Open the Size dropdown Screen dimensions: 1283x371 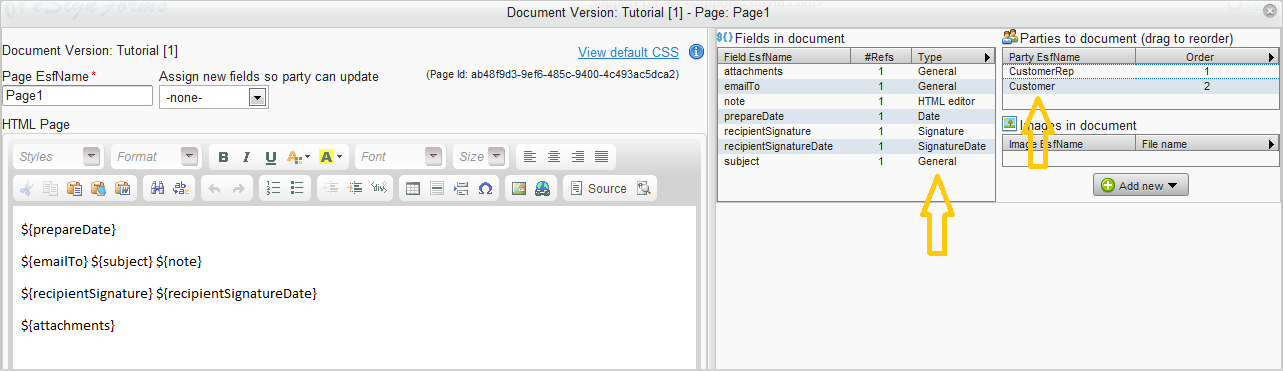(482, 157)
